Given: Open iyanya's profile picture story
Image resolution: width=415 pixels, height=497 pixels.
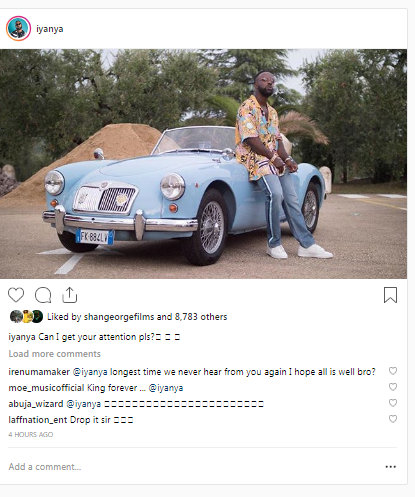Looking at the screenshot, I should [x=18, y=29].
